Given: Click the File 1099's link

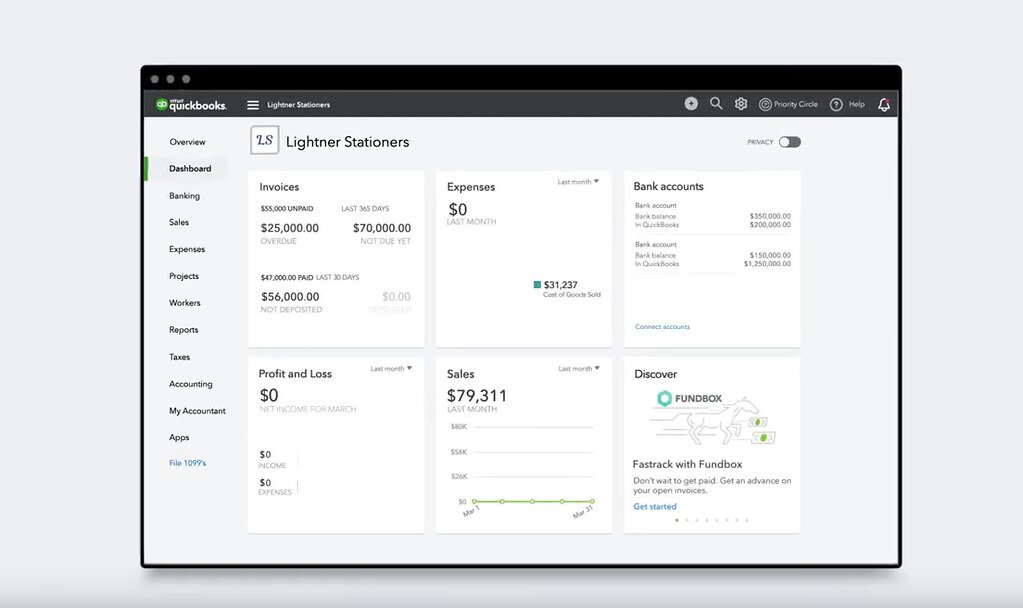Looking at the screenshot, I should coord(187,463).
